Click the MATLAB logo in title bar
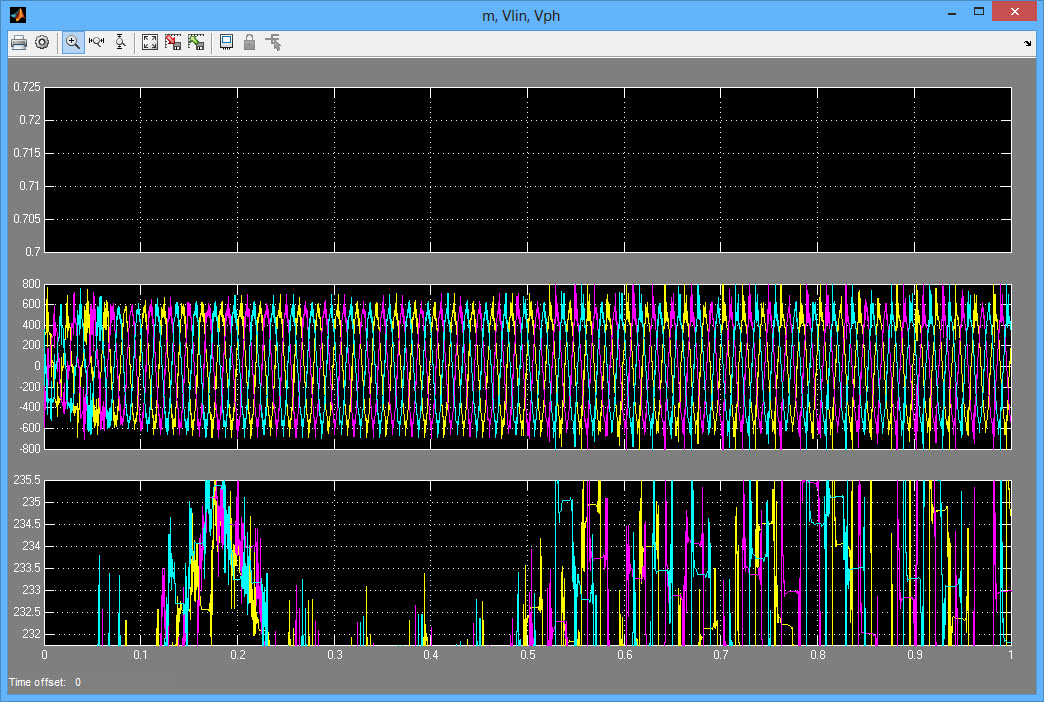This screenshot has width=1044, height=702. (17, 14)
